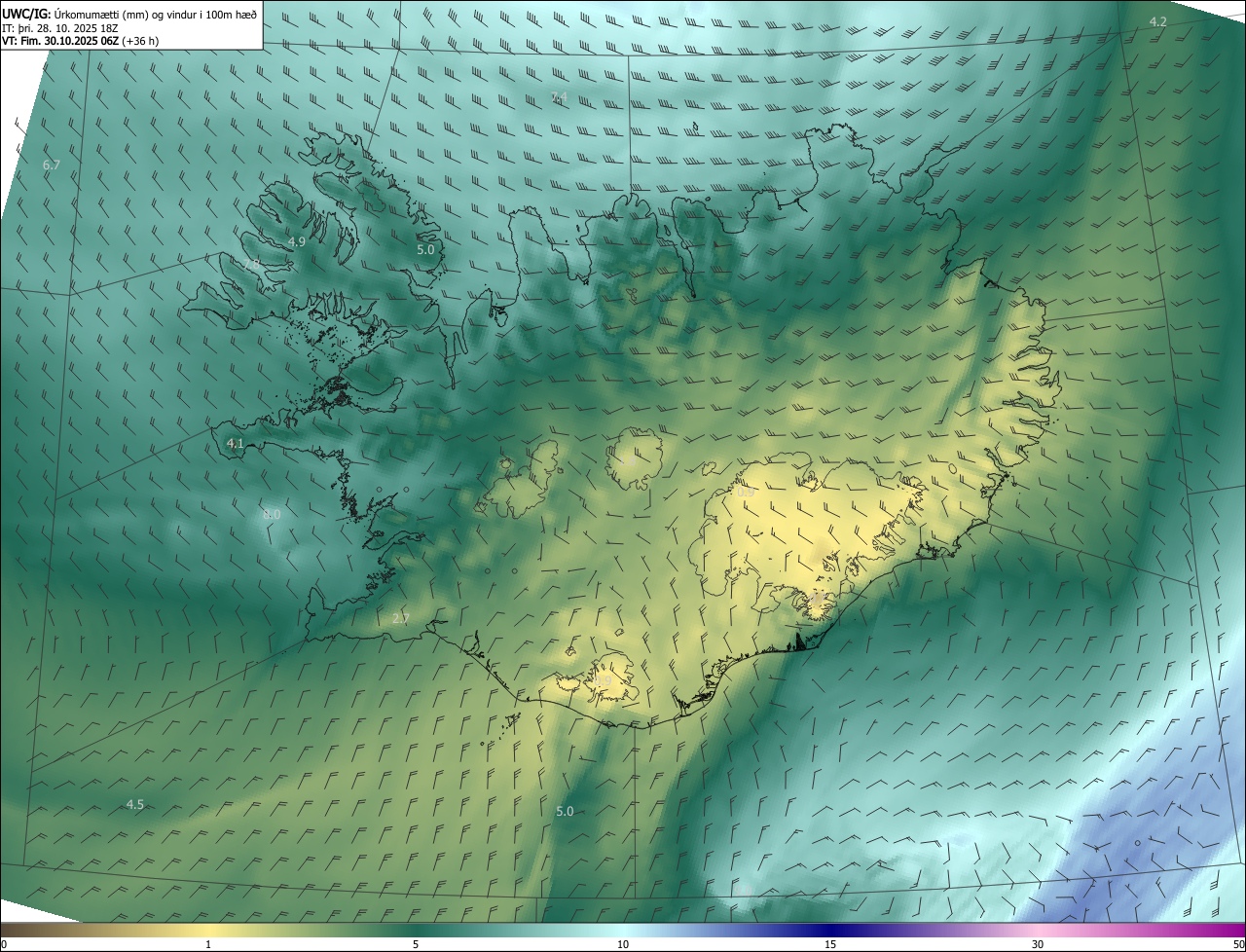Click the 7.8 value label on the Westfjords
Screen dimensions: 1246x952
(x=252, y=265)
